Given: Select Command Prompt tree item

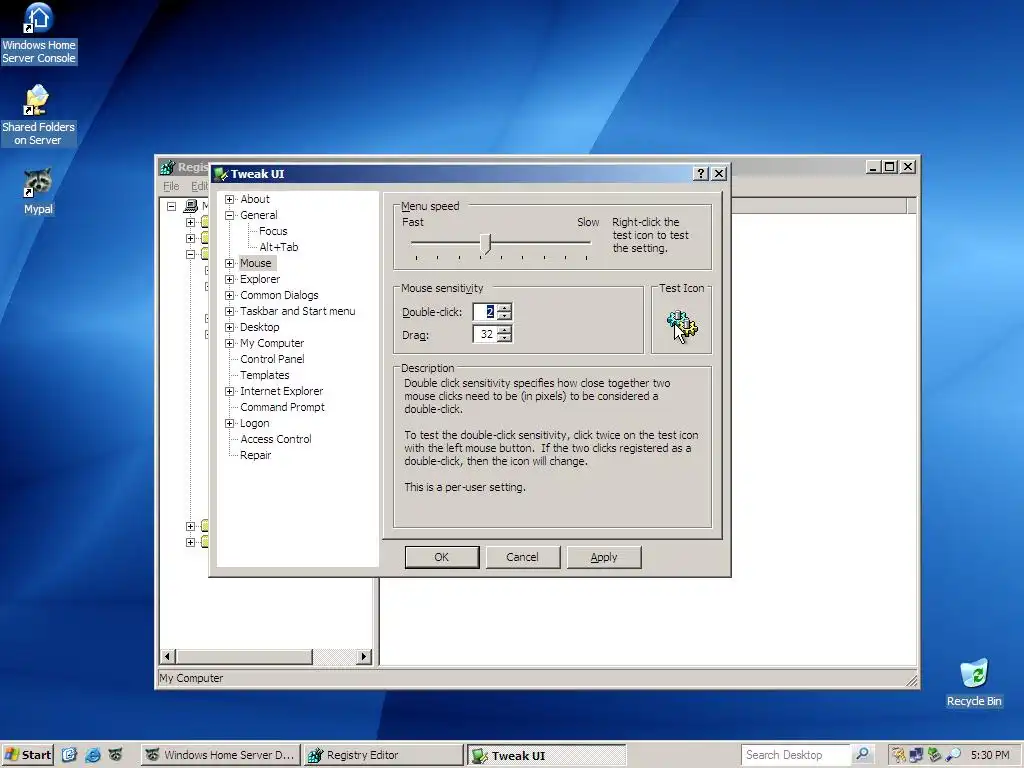Looking at the screenshot, I should click(282, 407).
